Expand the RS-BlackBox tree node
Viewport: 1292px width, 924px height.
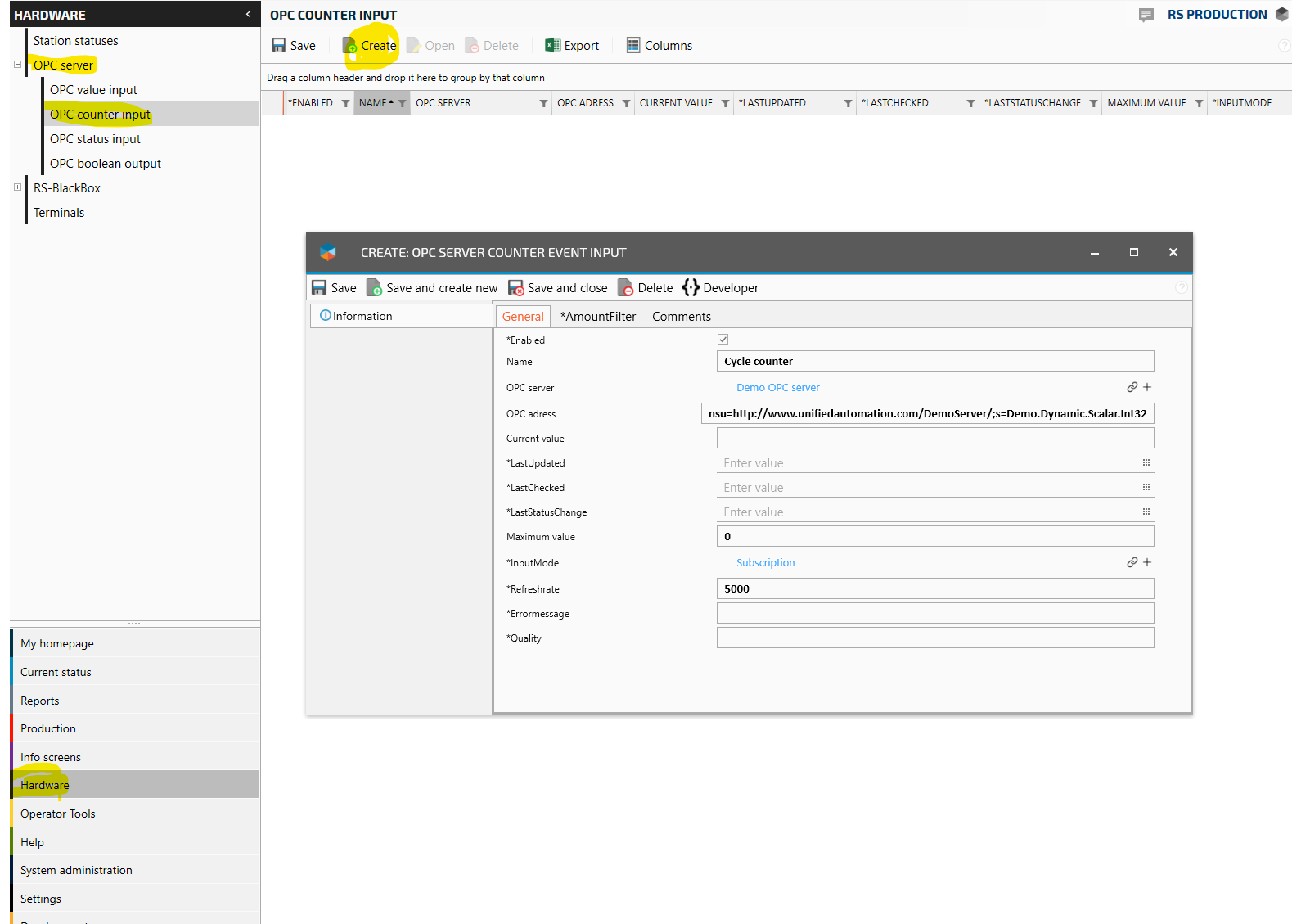coord(17,187)
